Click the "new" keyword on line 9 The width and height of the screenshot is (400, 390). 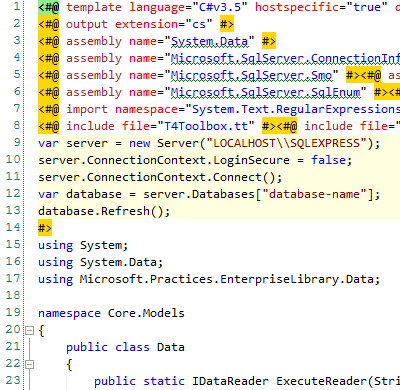(139, 143)
